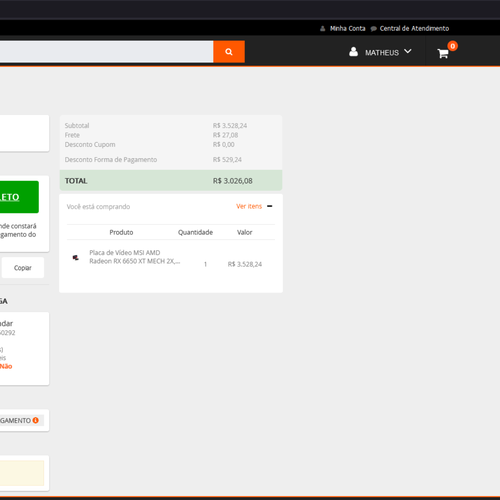Open Minha Conta link
The image size is (500, 500).
point(347,29)
